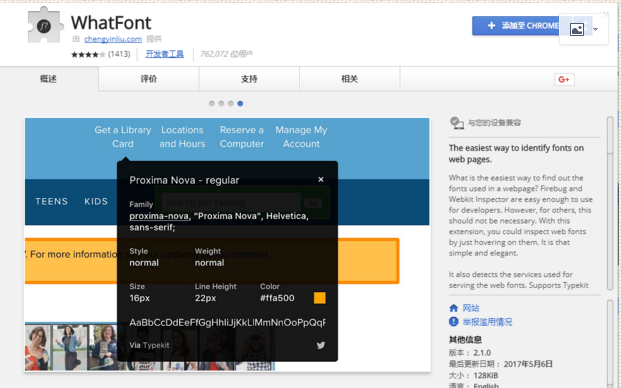Screen dimensions: 621x388
Task: Open the dropdown arrow next to image icon
Action: [x=595, y=29]
